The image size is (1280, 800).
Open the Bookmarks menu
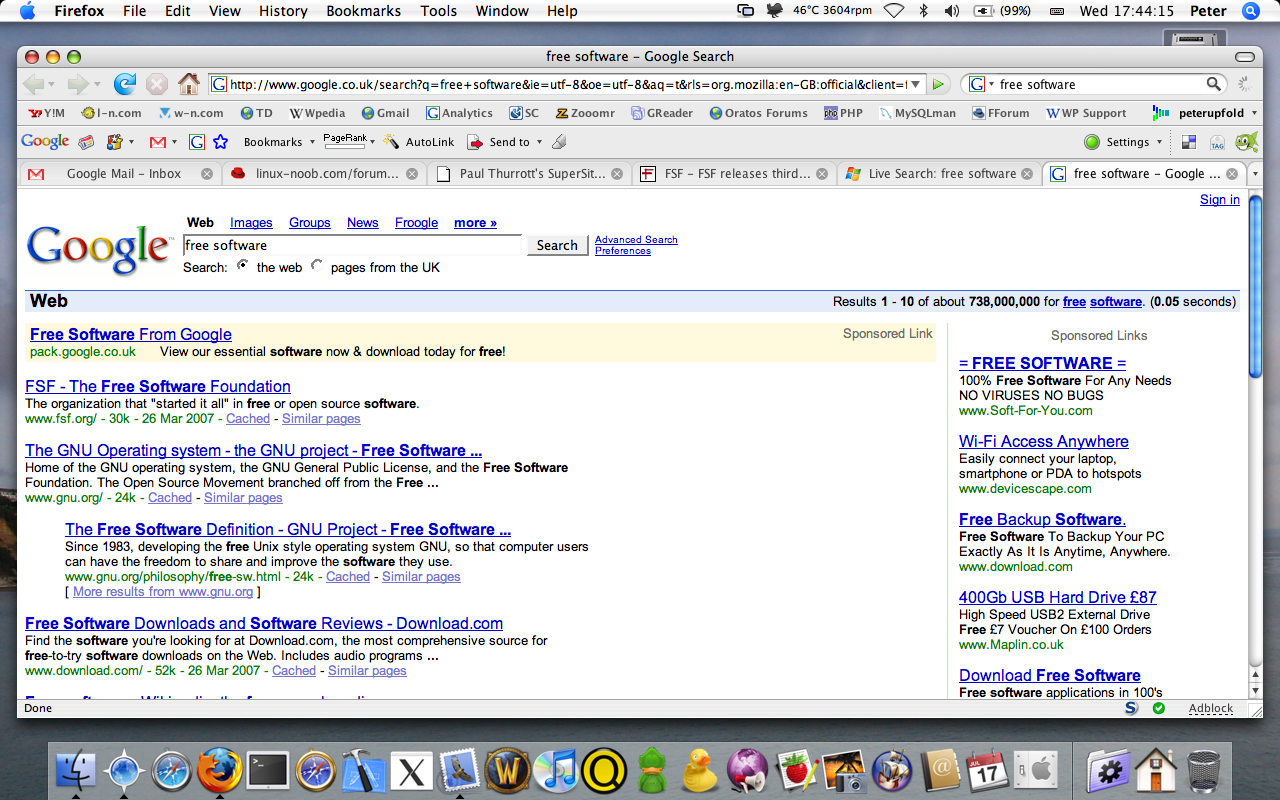pyautogui.click(x=363, y=11)
